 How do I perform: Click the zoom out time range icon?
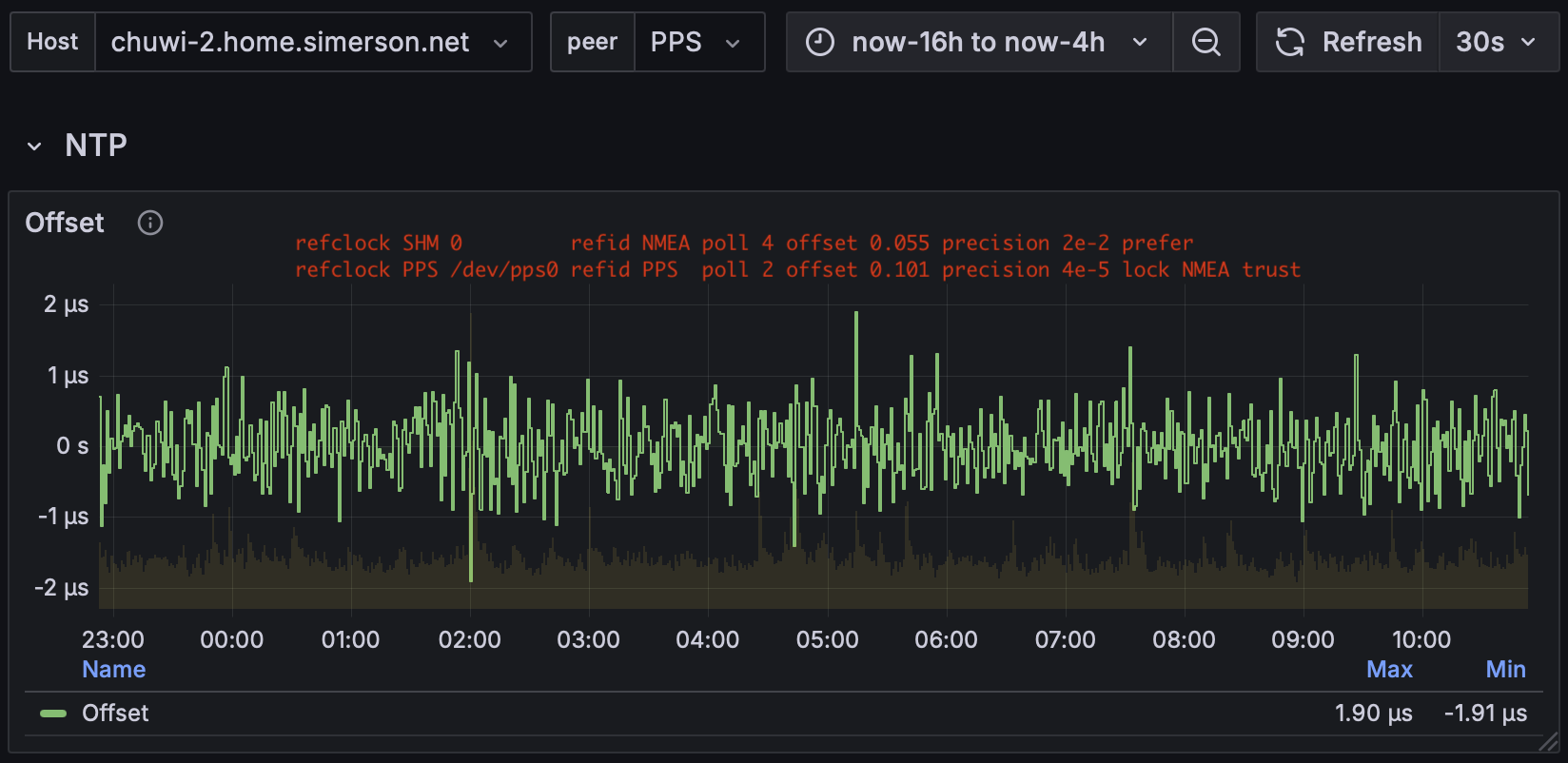point(1206,42)
